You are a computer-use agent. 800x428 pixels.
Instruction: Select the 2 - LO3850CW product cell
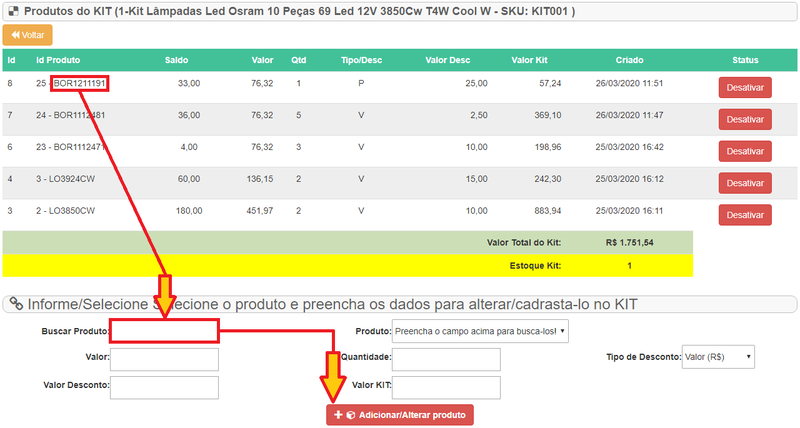65,211
